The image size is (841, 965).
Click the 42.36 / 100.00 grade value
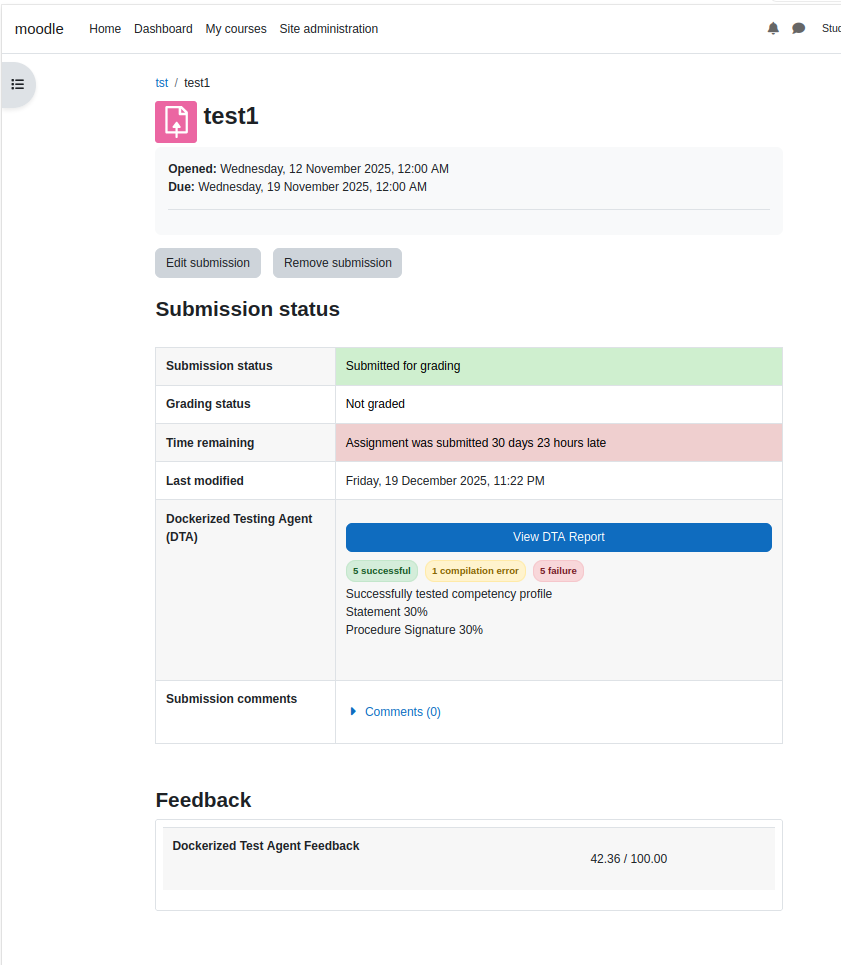pos(628,859)
